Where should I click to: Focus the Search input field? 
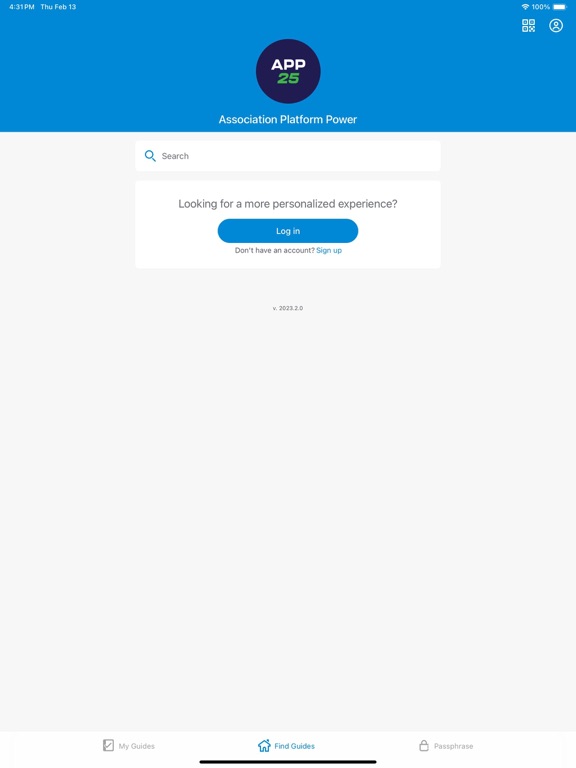(288, 156)
